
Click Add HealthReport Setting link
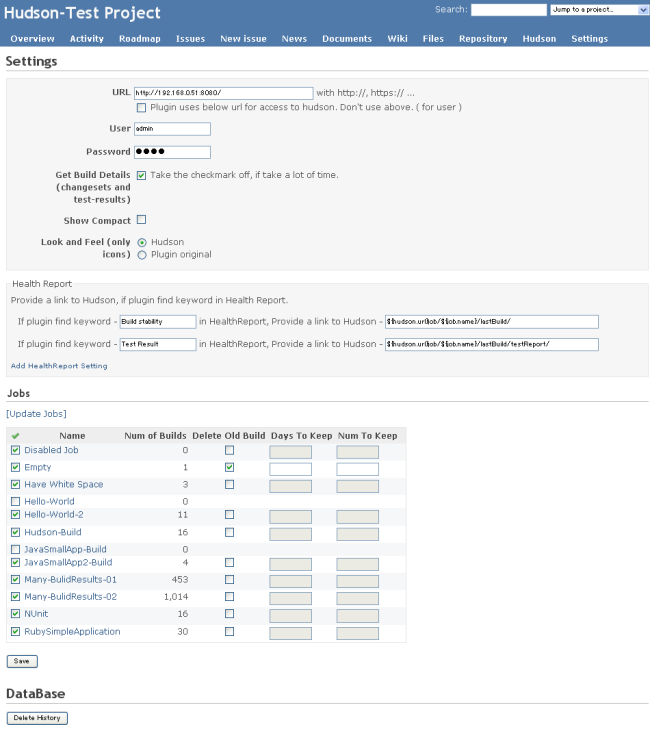[x=59, y=366]
